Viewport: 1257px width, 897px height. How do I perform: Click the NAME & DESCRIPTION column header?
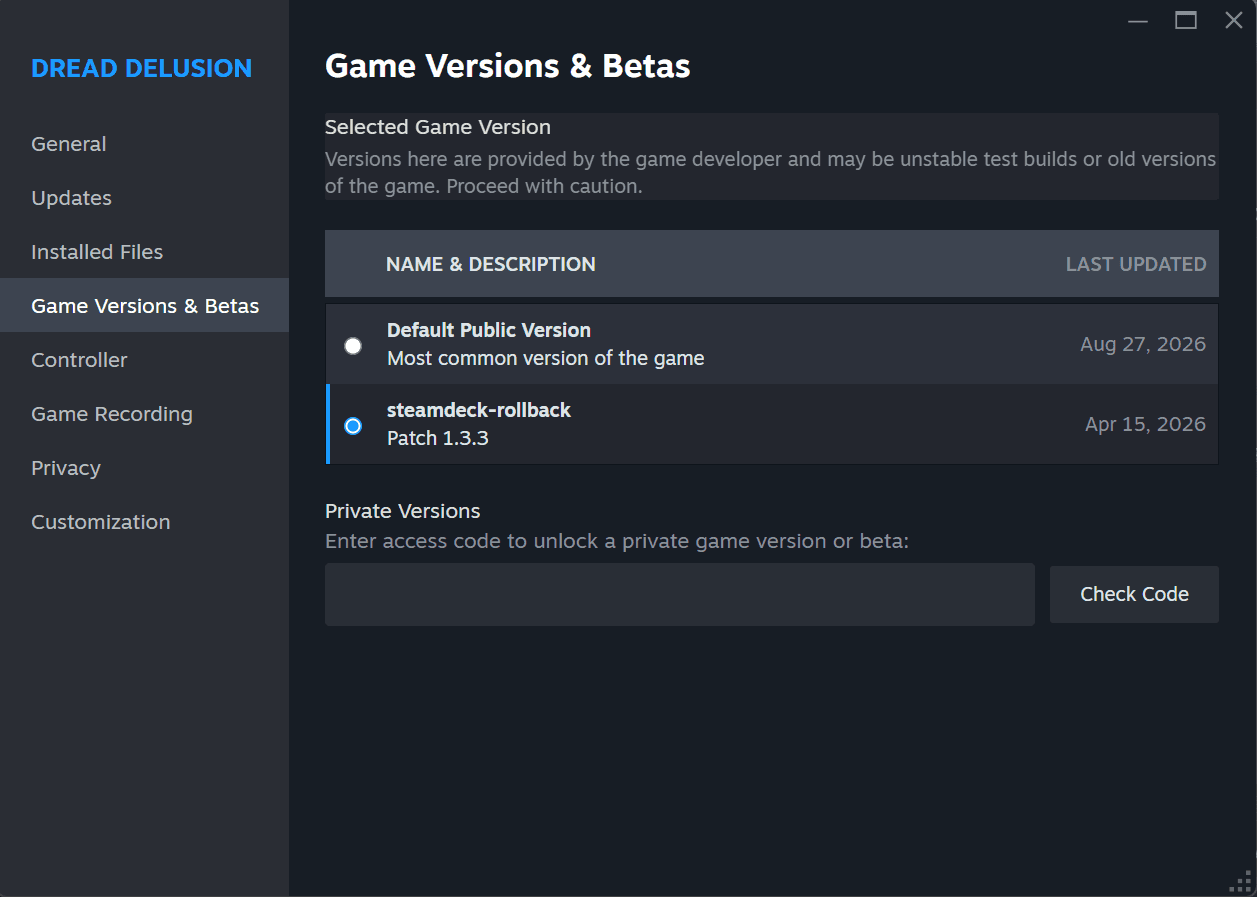pyautogui.click(x=491, y=264)
